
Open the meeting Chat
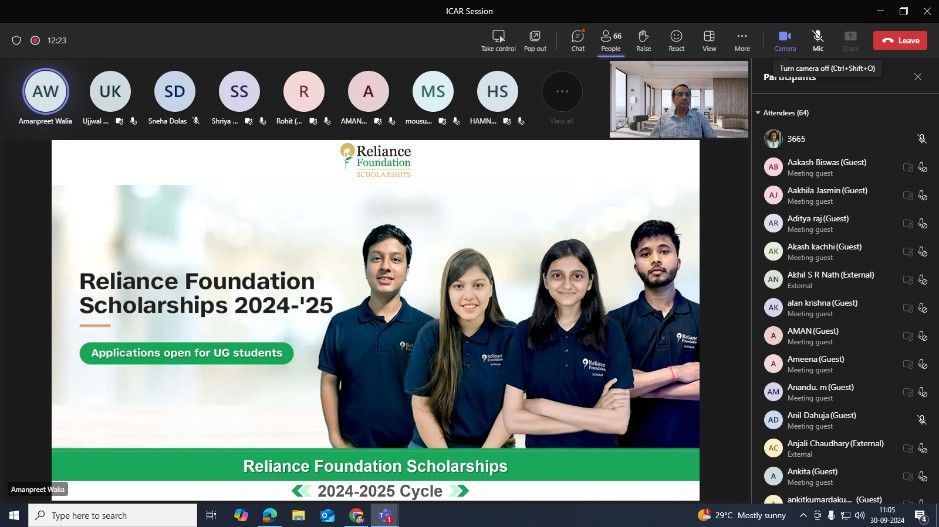[x=578, y=41]
